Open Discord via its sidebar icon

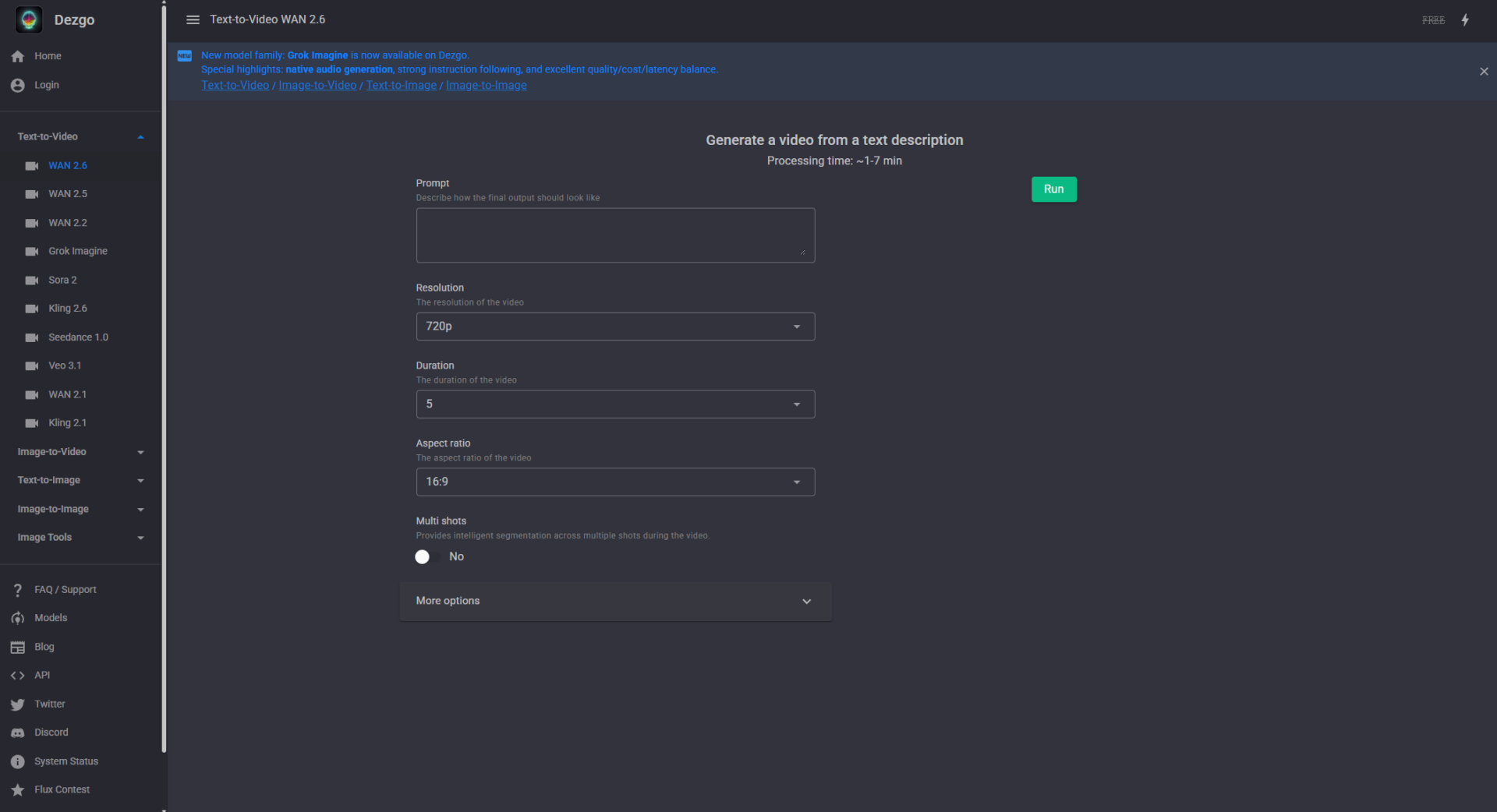[18, 733]
